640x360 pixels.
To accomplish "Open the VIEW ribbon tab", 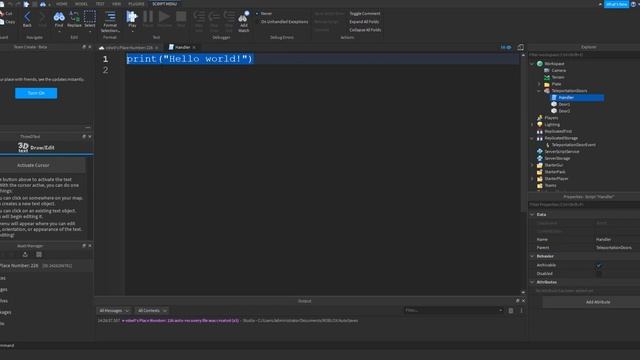I will (x=117, y=4).
